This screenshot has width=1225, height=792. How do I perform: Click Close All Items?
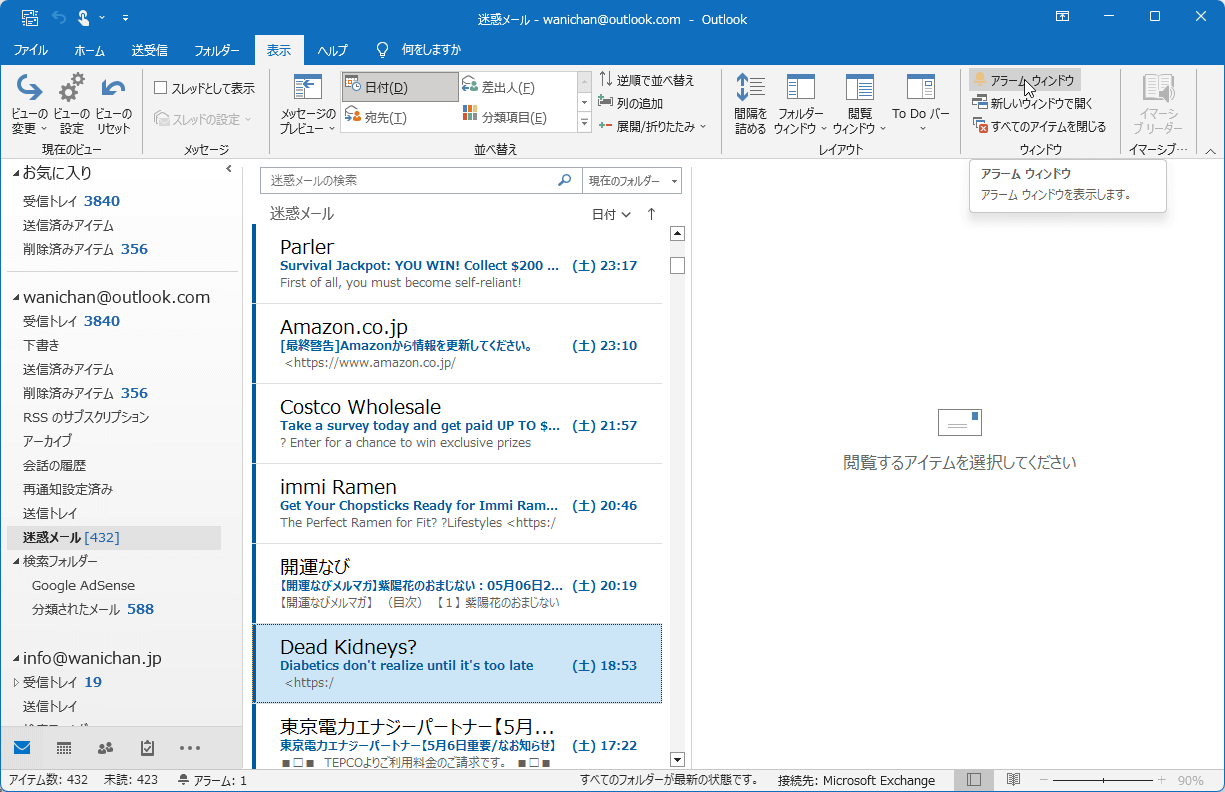click(x=1039, y=126)
